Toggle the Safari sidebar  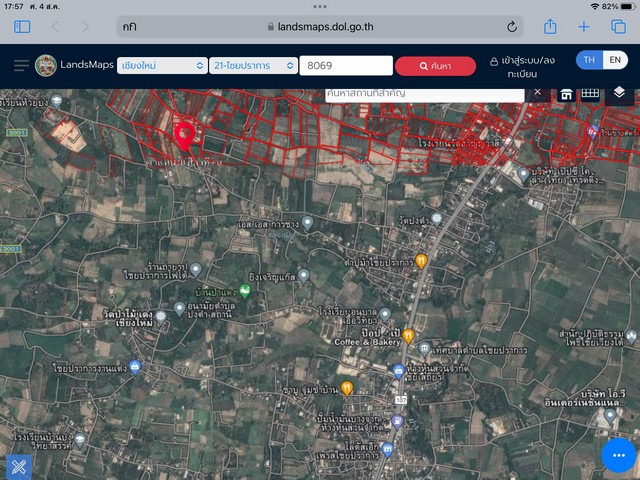coord(22,27)
